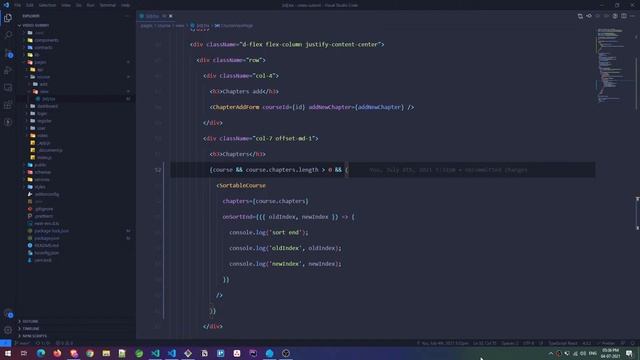
Task: Open the Help menu
Action: [x=126, y=5]
